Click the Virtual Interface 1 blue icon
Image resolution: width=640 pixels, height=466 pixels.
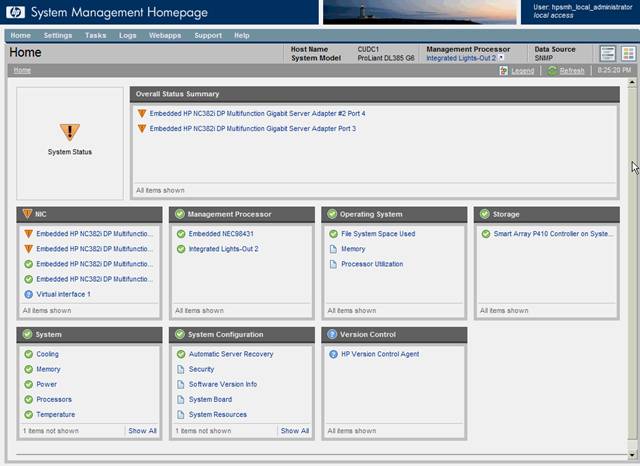pos(29,294)
